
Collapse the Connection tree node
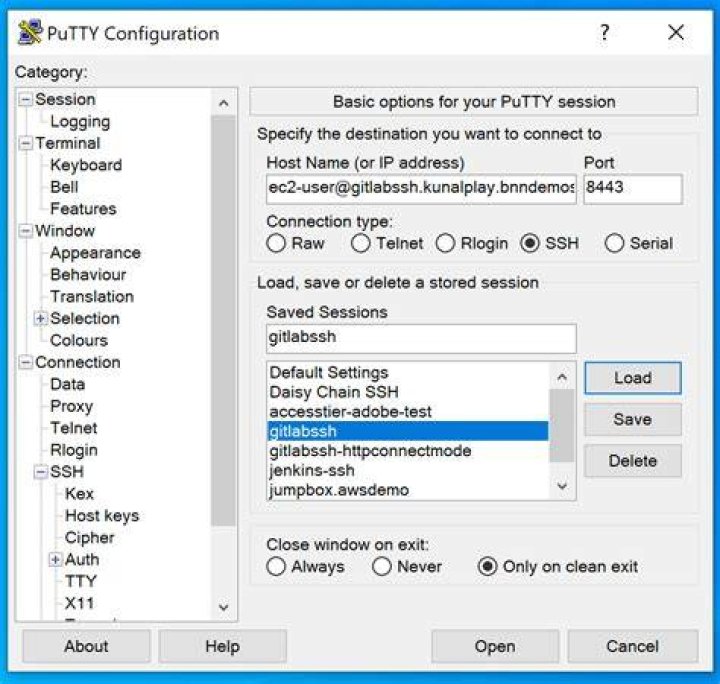26,362
